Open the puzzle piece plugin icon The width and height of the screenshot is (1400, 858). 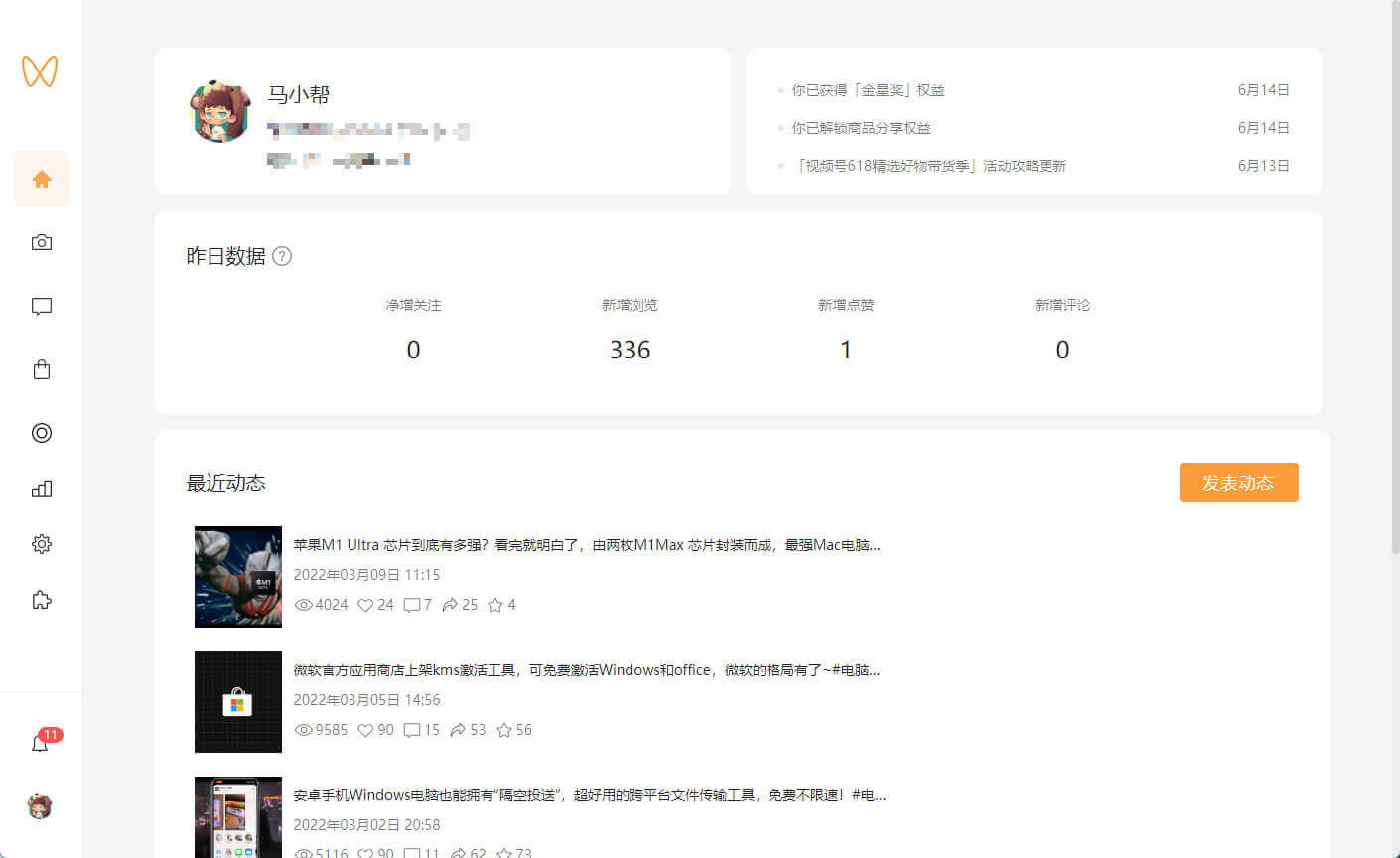42,600
